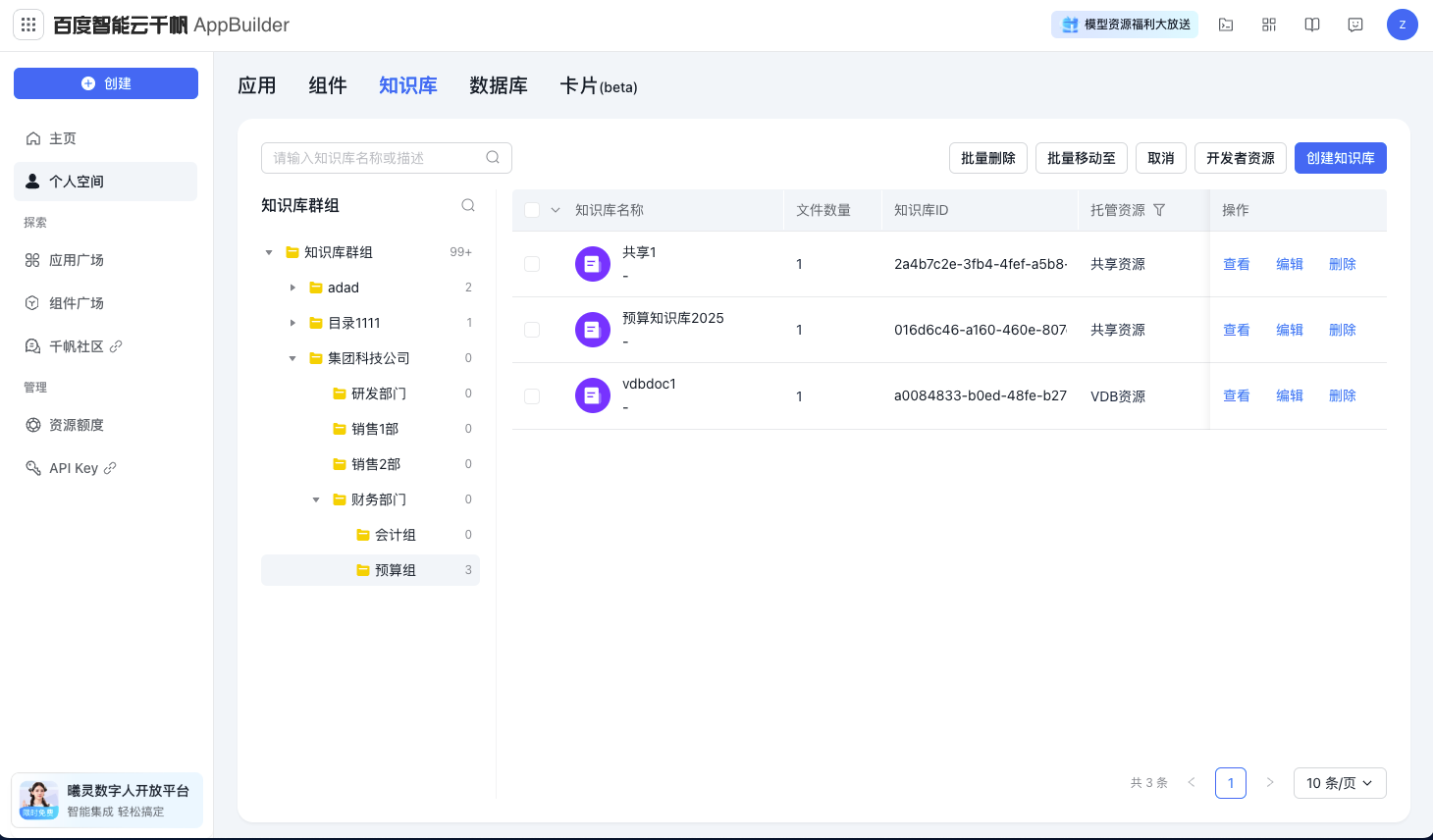Image resolution: width=1433 pixels, height=840 pixels.
Task: Toggle the select-all checkbox in table header
Action: 532,210
